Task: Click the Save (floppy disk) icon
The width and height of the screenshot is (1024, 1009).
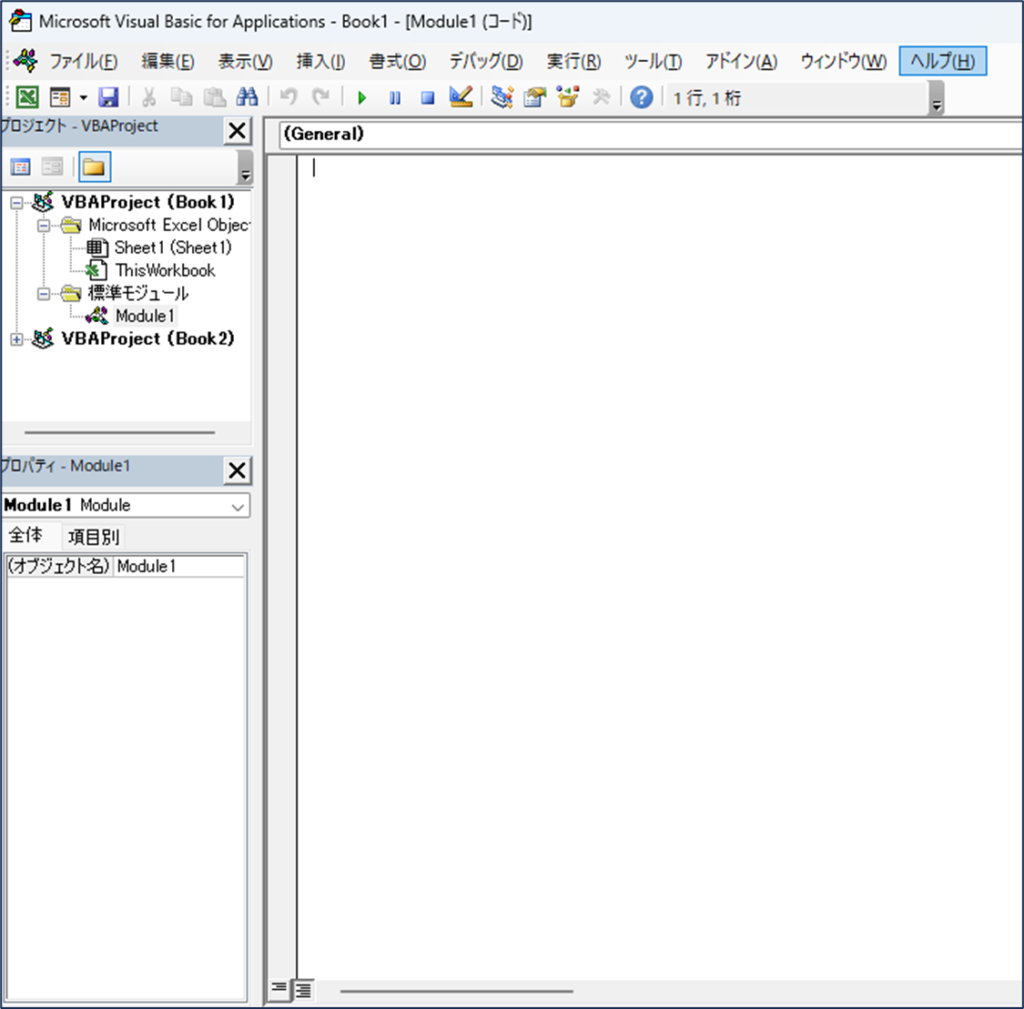Action: pos(108,97)
